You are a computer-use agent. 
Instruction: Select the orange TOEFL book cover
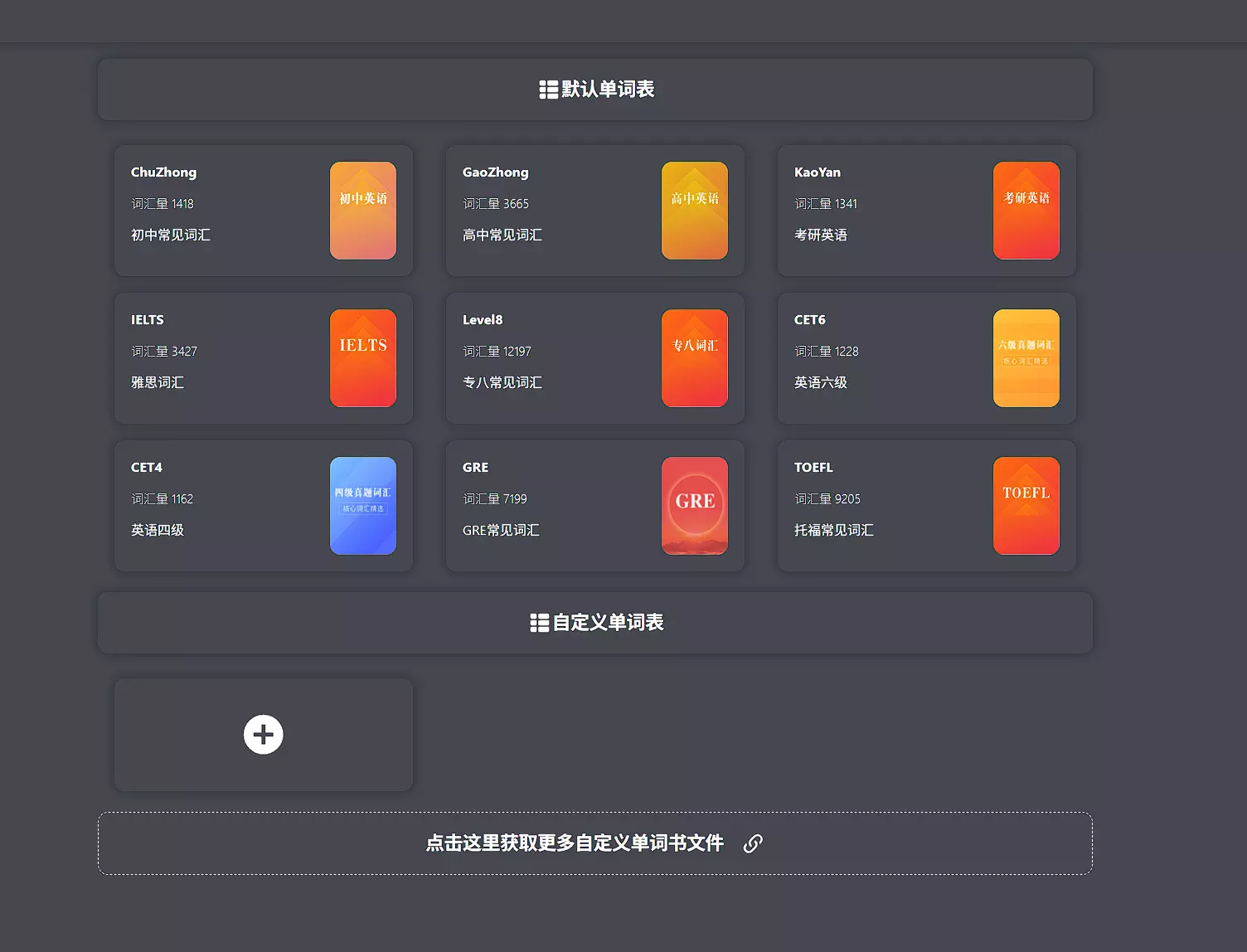1026,506
